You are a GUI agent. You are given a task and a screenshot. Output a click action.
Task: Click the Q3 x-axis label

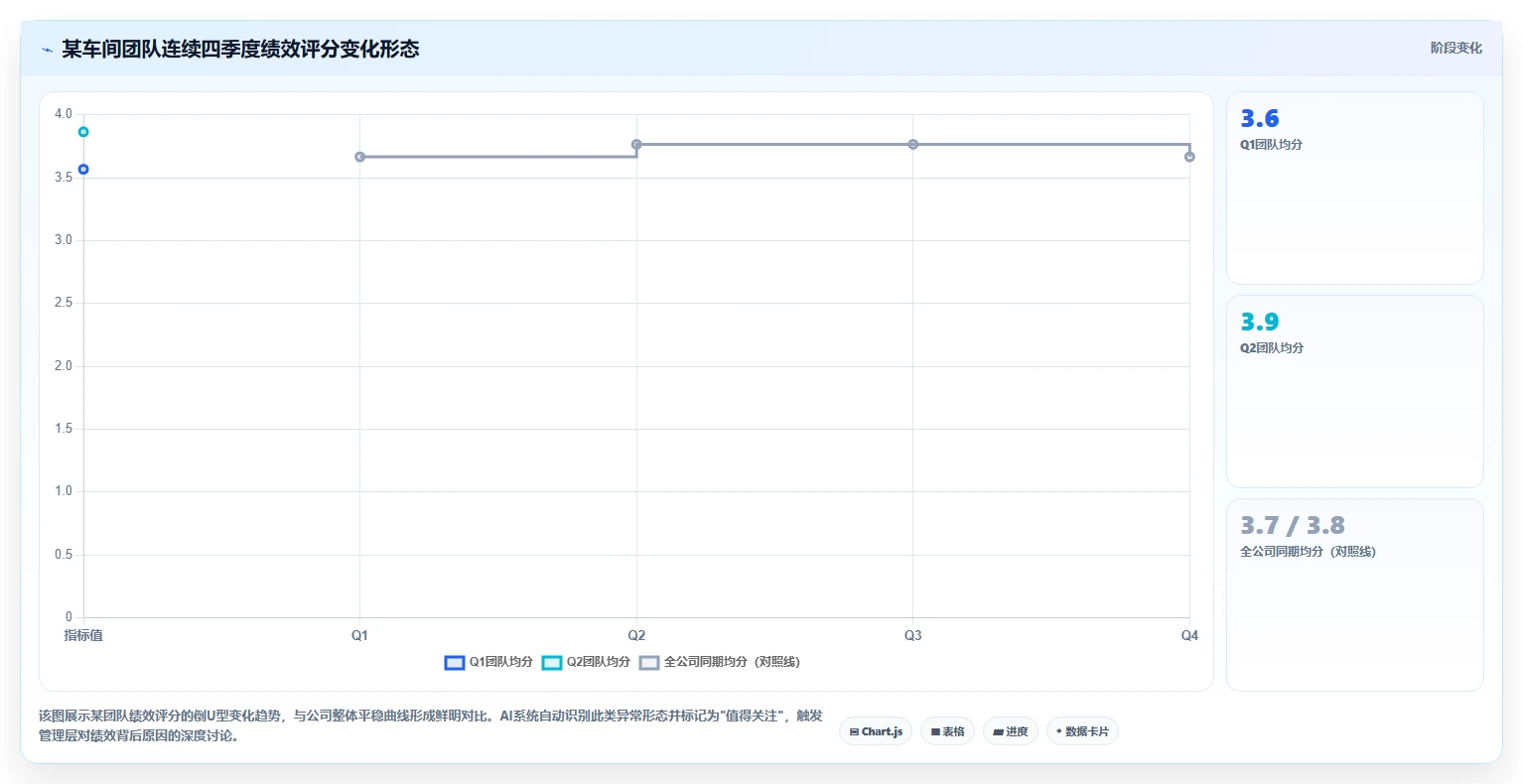tap(913, 636)
